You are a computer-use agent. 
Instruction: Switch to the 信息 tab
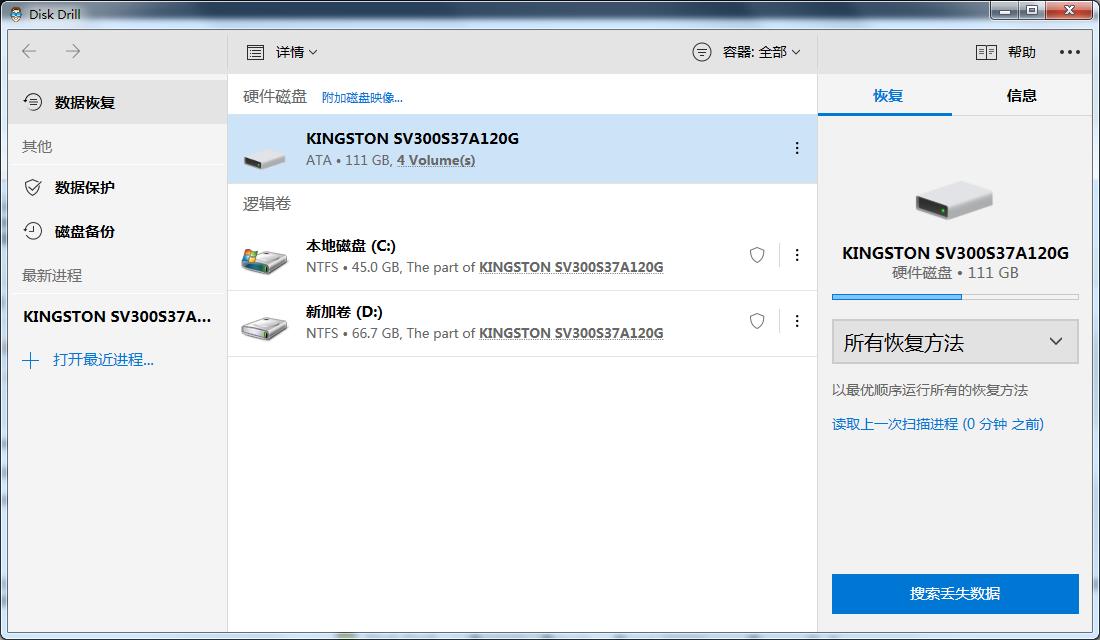pyautogui.click(x=1021, y=96)
